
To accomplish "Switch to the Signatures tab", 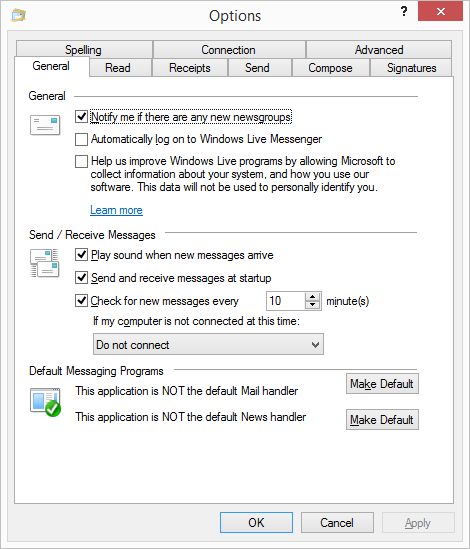I will click(411, 68).
